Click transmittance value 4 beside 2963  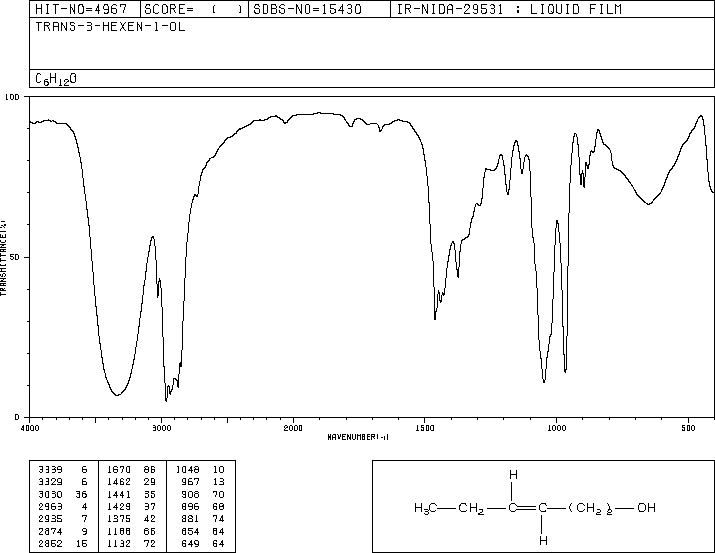[x=84, y=506]
